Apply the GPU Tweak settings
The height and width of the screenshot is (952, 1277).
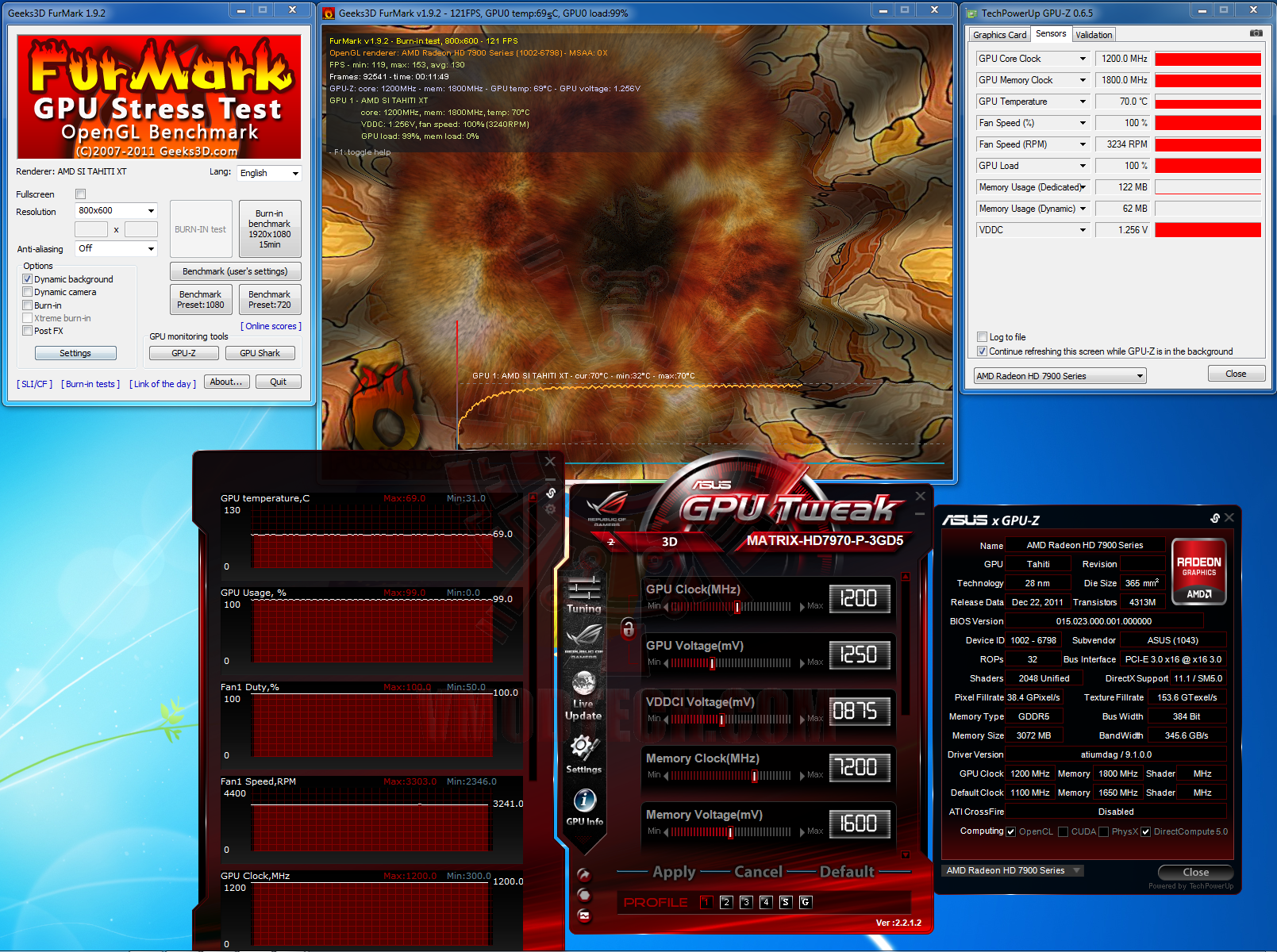pos(674,871)
